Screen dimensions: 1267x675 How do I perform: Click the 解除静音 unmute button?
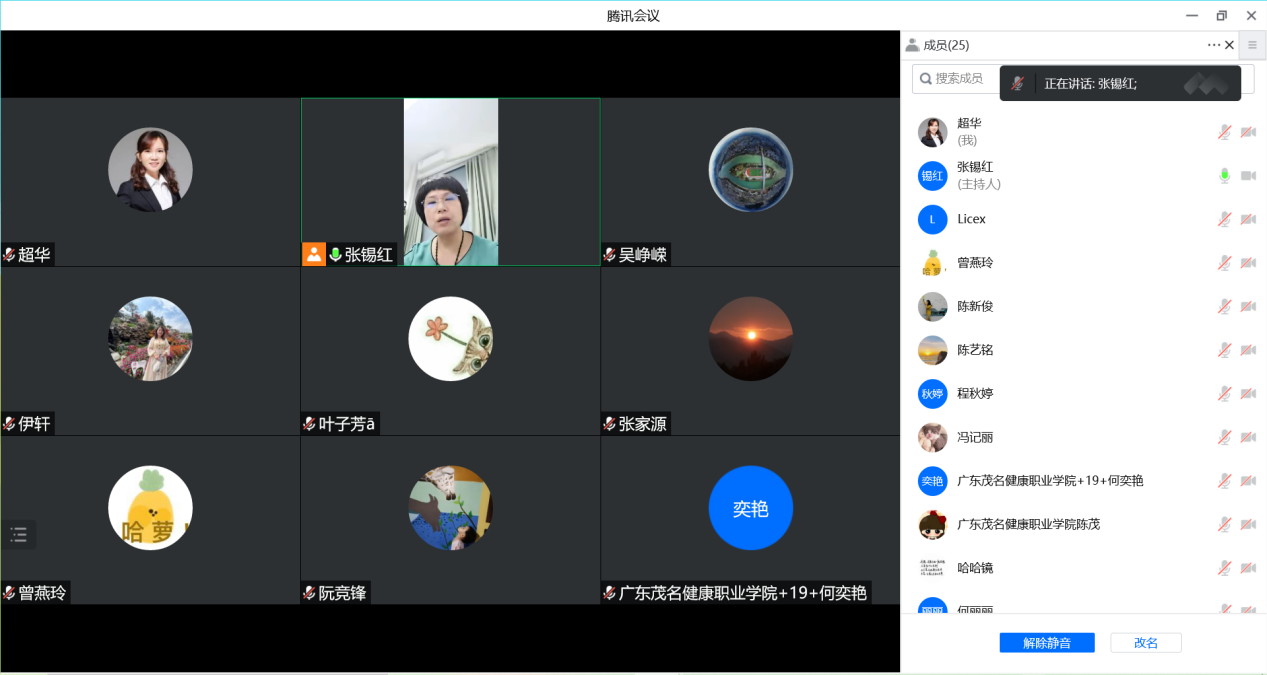(1047, 643)
